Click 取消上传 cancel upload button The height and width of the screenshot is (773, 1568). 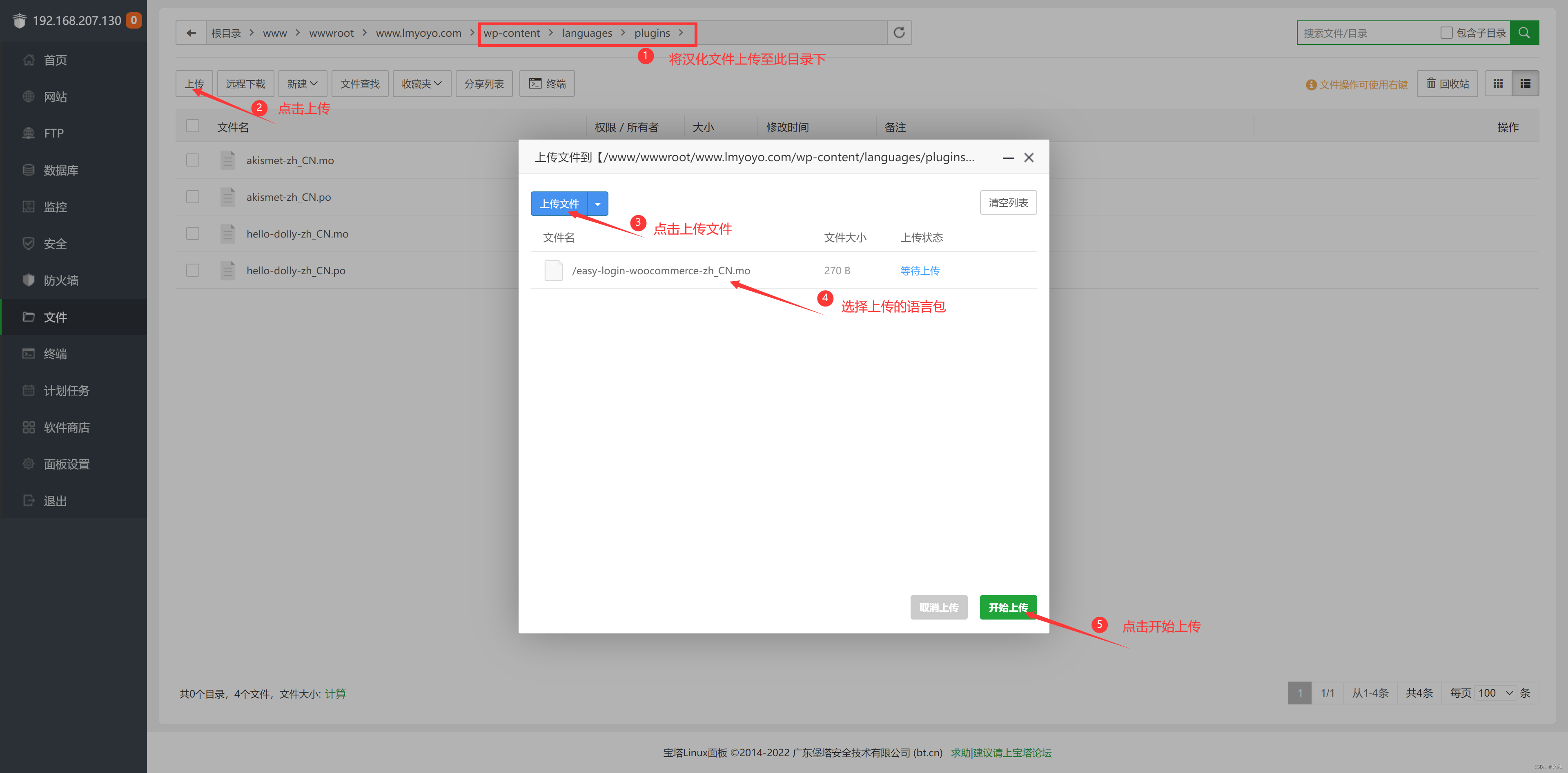pos(939,608)
